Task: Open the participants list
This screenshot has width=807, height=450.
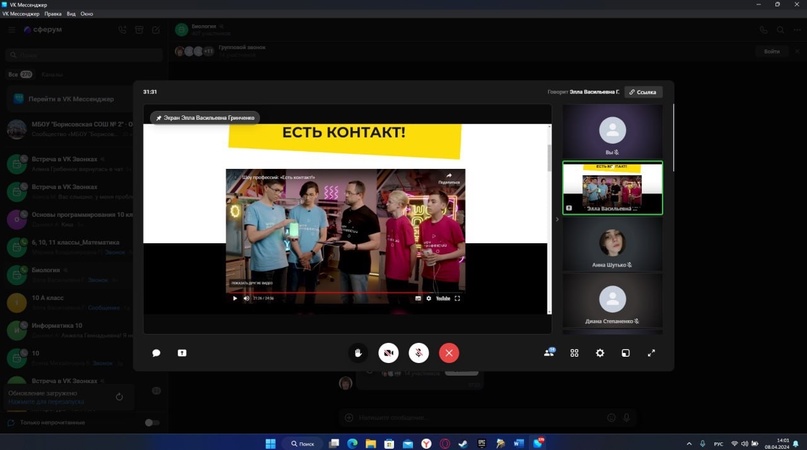Action: (549, 353)
